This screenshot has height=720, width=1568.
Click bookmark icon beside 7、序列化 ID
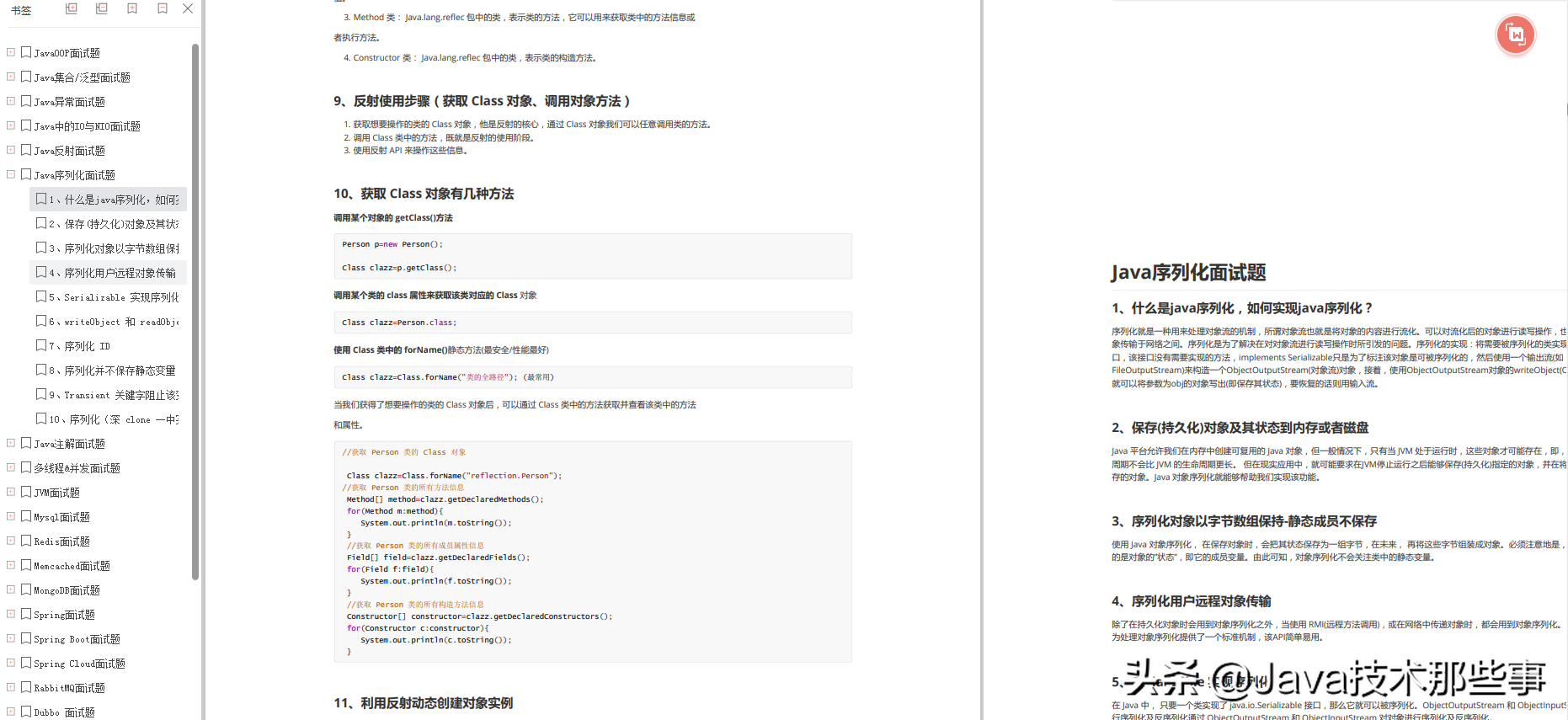(41, 345)
